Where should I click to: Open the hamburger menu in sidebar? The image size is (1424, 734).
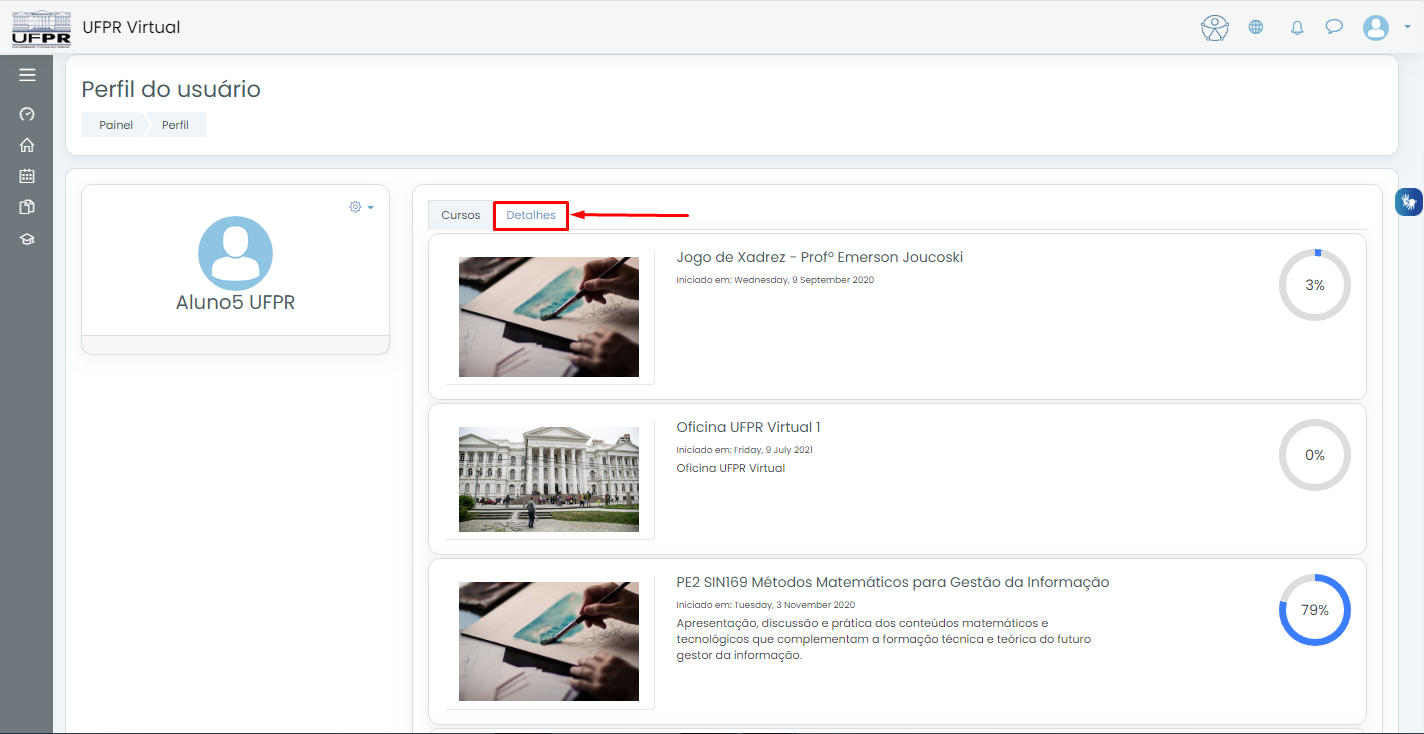tap(27, 75)
